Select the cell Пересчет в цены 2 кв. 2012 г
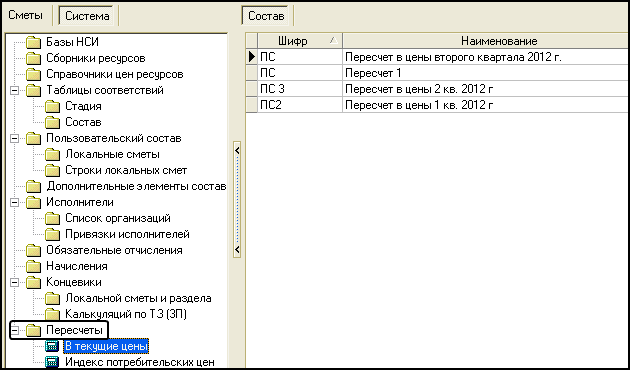This screenshot has width=630, height=370. [486, 89]
